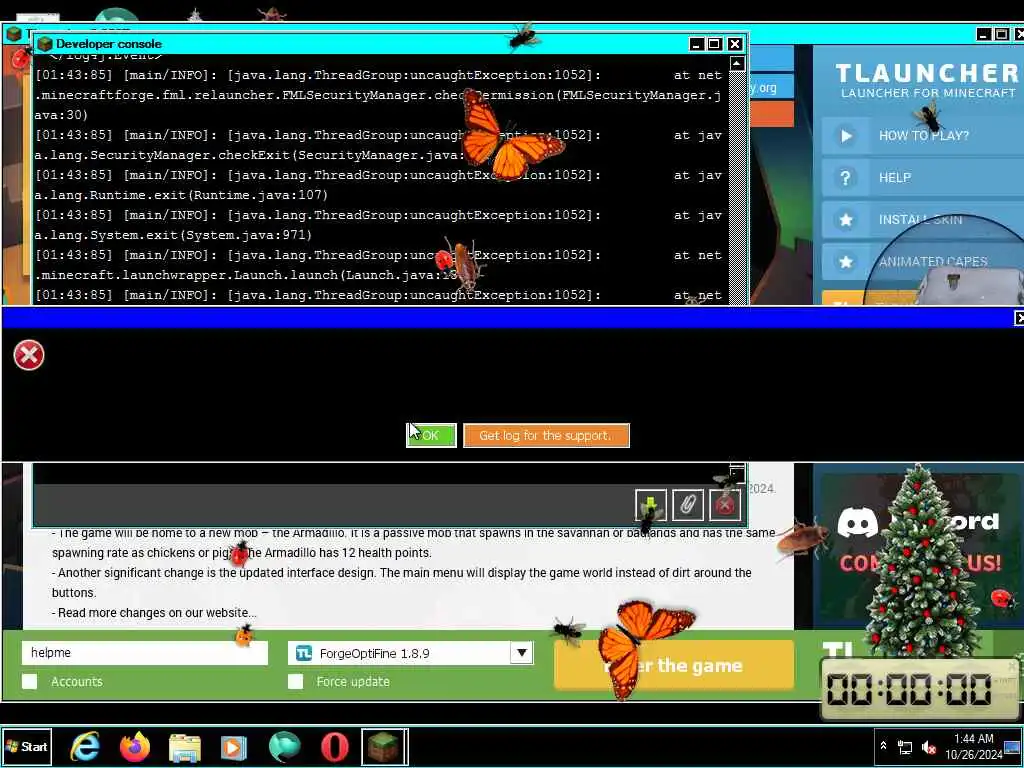The height and width of the screenshot is (768, 1024).
Task: Click the Christmas tree desktop decoration
Action: point(921,562)
